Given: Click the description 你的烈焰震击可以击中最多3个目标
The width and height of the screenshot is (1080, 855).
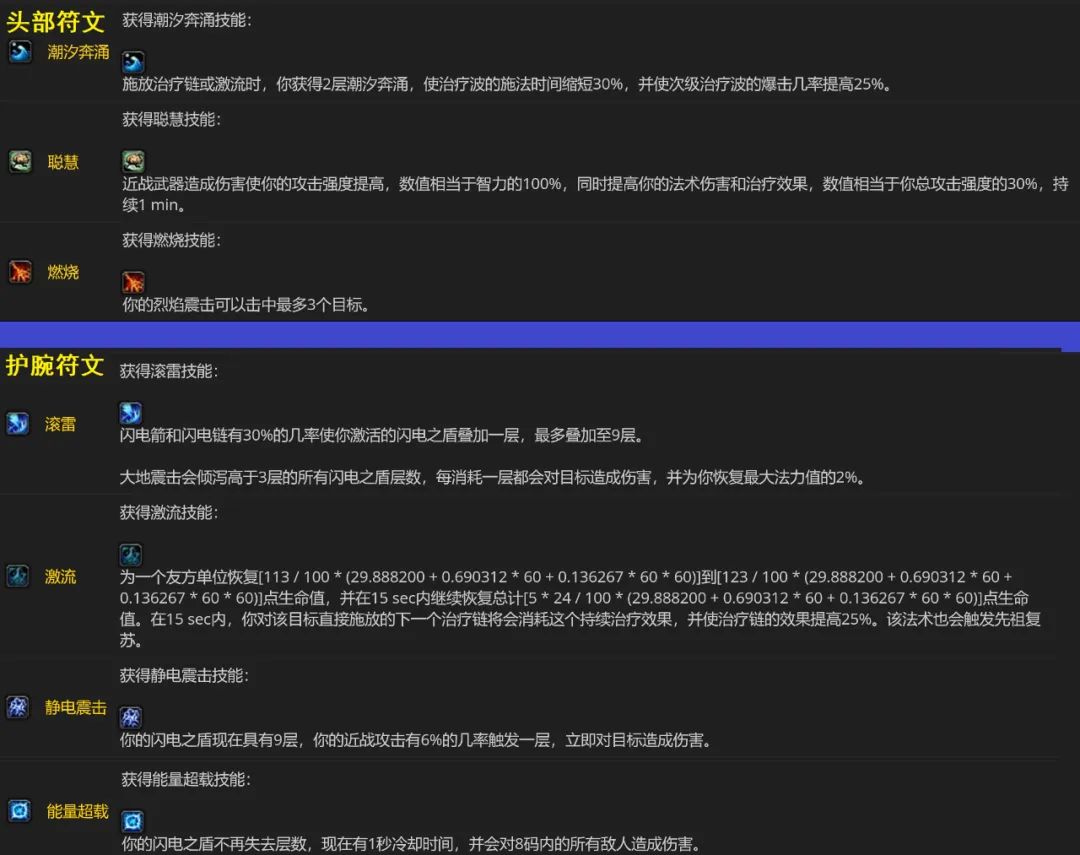Looking at the screenshot, I should click(246, 305).
